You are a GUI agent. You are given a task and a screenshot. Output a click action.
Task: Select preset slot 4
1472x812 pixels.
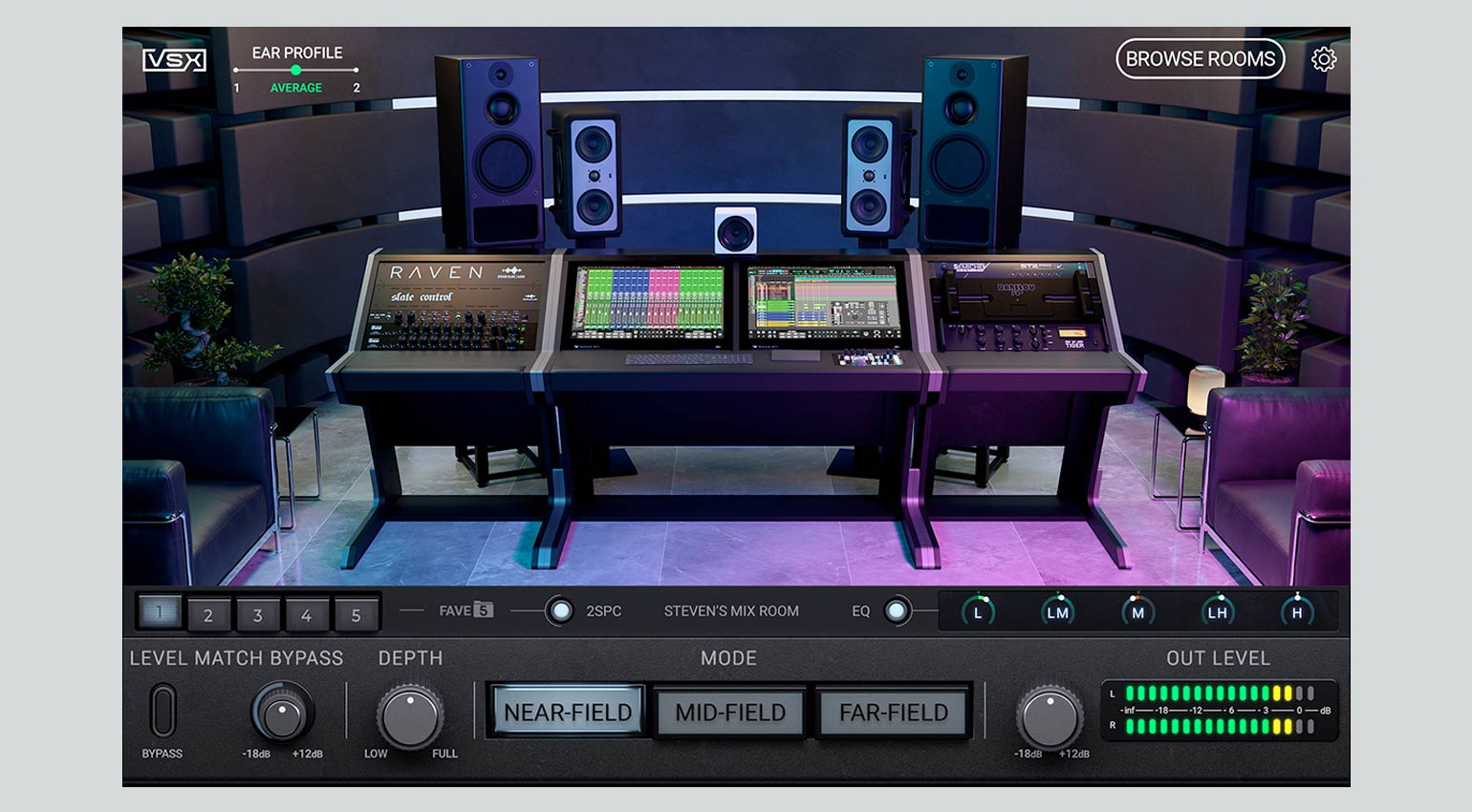click(x=306, y=615)
